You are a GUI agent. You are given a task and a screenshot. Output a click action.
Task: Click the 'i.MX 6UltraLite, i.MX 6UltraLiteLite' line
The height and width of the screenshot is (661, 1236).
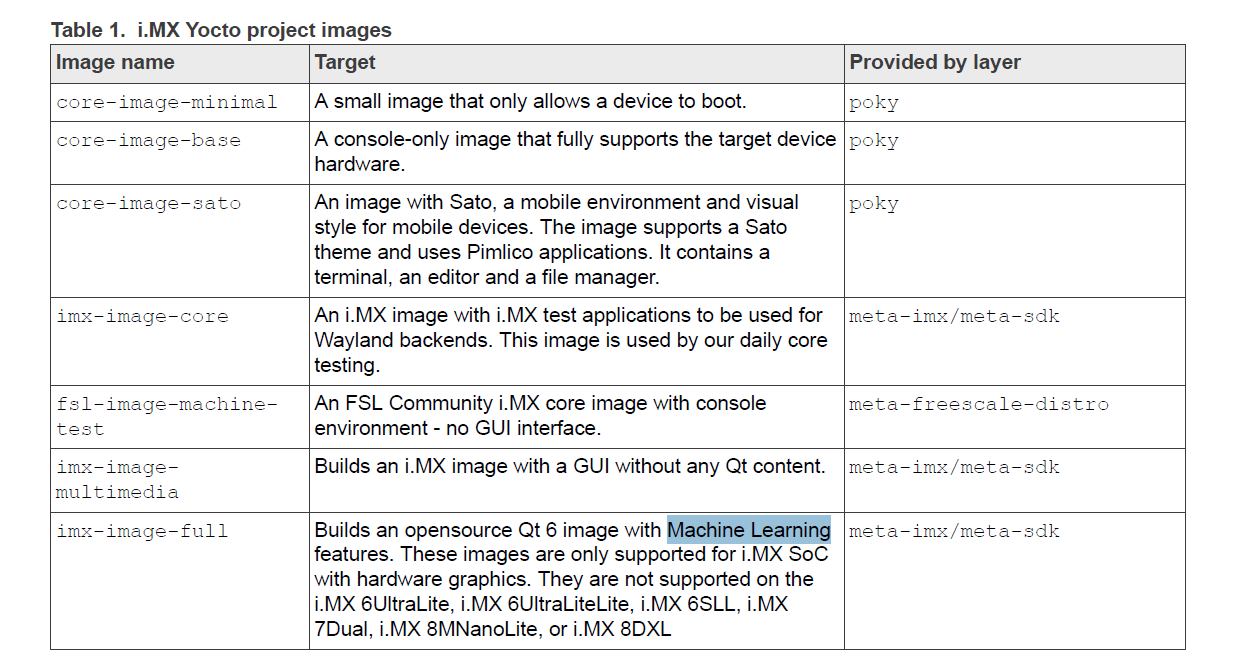pyautogui.click(x=551, y=604)
